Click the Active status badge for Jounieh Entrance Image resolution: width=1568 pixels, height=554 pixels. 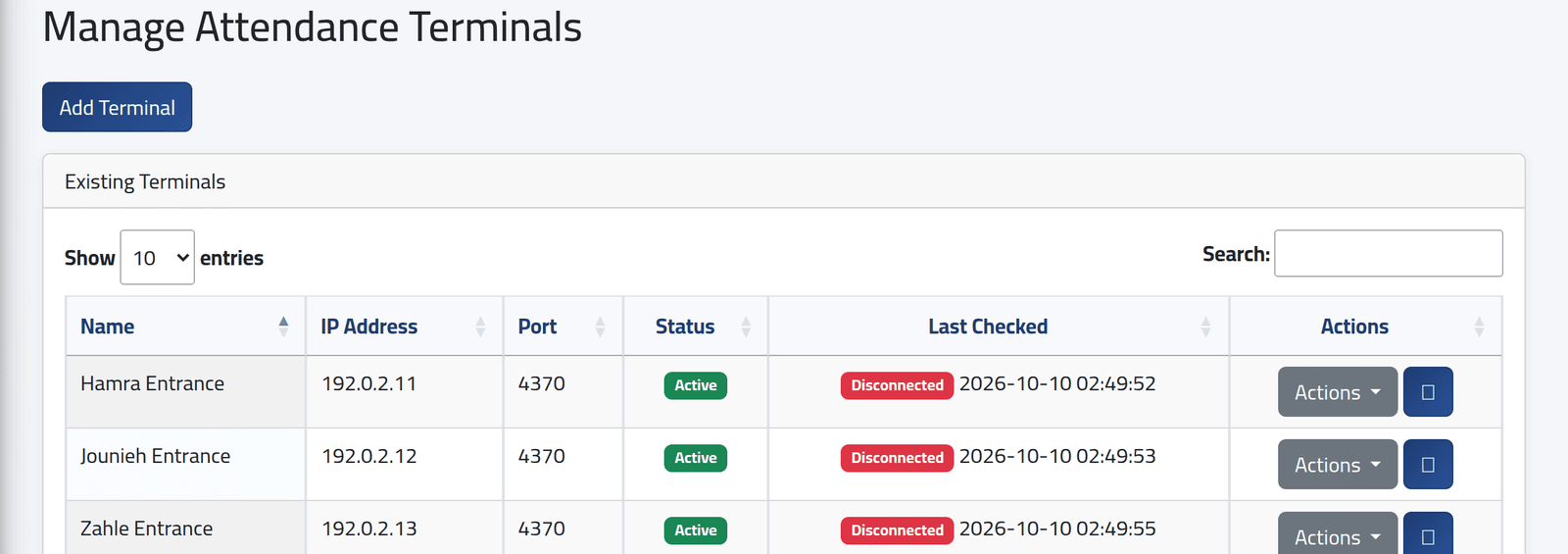[695, 458]
